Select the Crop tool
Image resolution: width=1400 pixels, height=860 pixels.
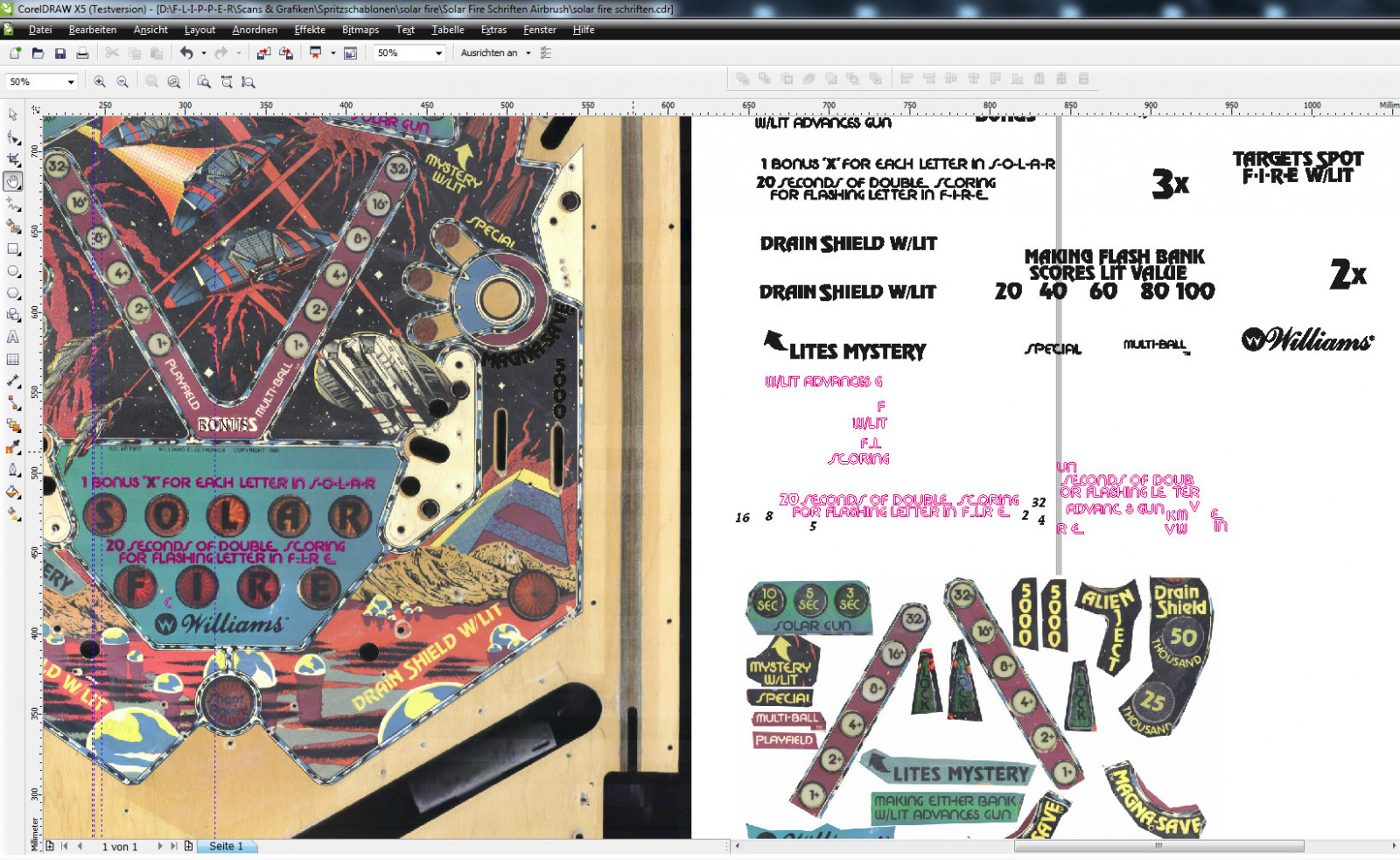[x=13, y=159]
